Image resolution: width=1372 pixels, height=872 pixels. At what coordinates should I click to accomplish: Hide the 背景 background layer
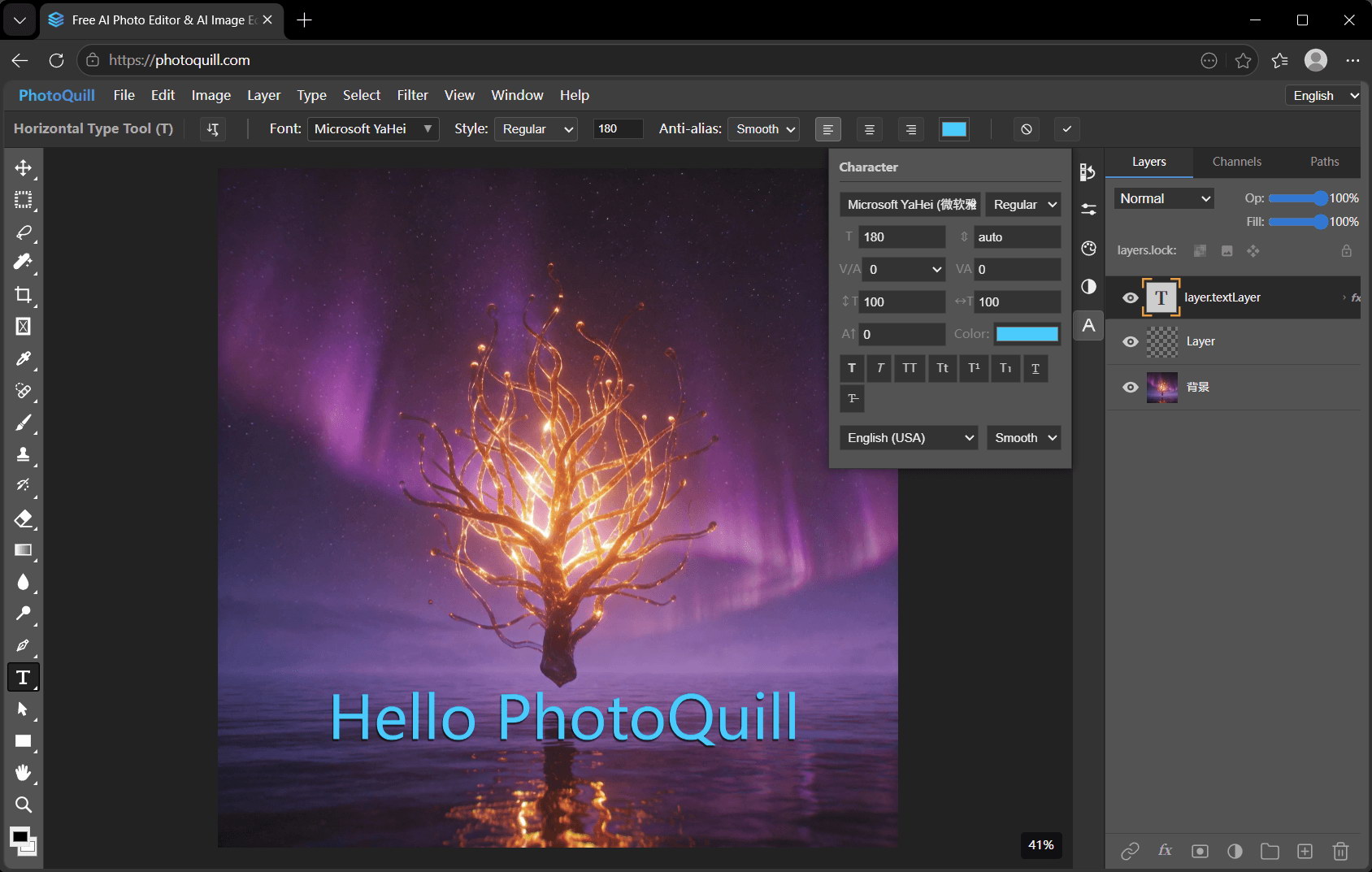1130,388
